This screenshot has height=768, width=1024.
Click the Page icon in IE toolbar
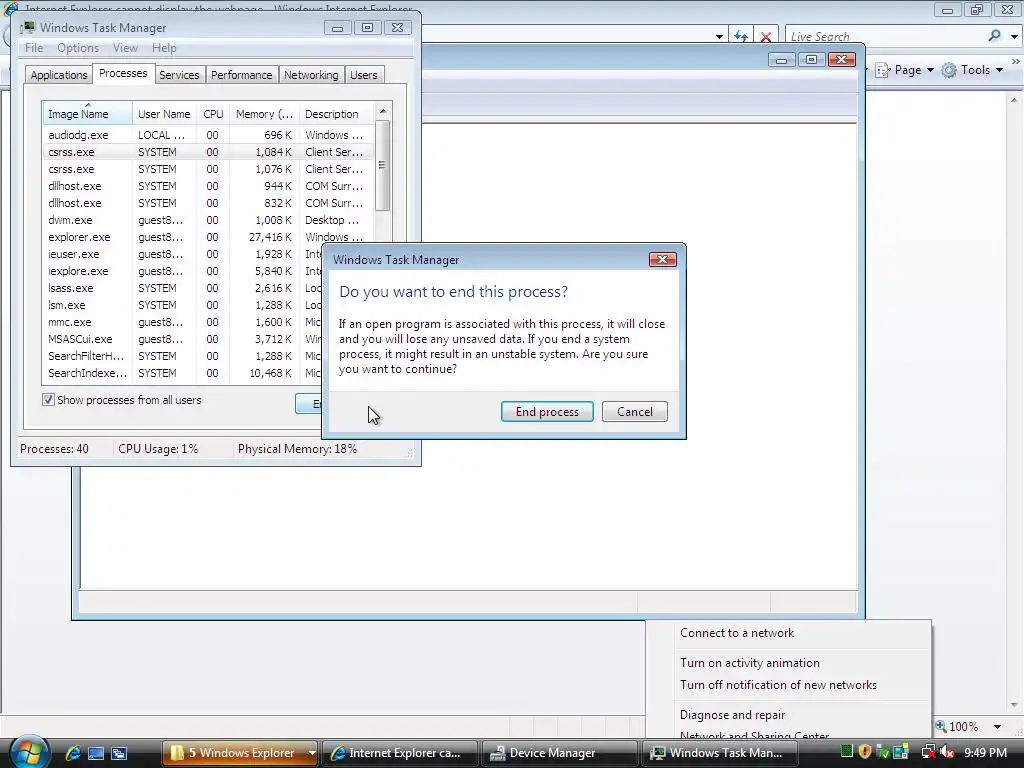click(882, 70)
